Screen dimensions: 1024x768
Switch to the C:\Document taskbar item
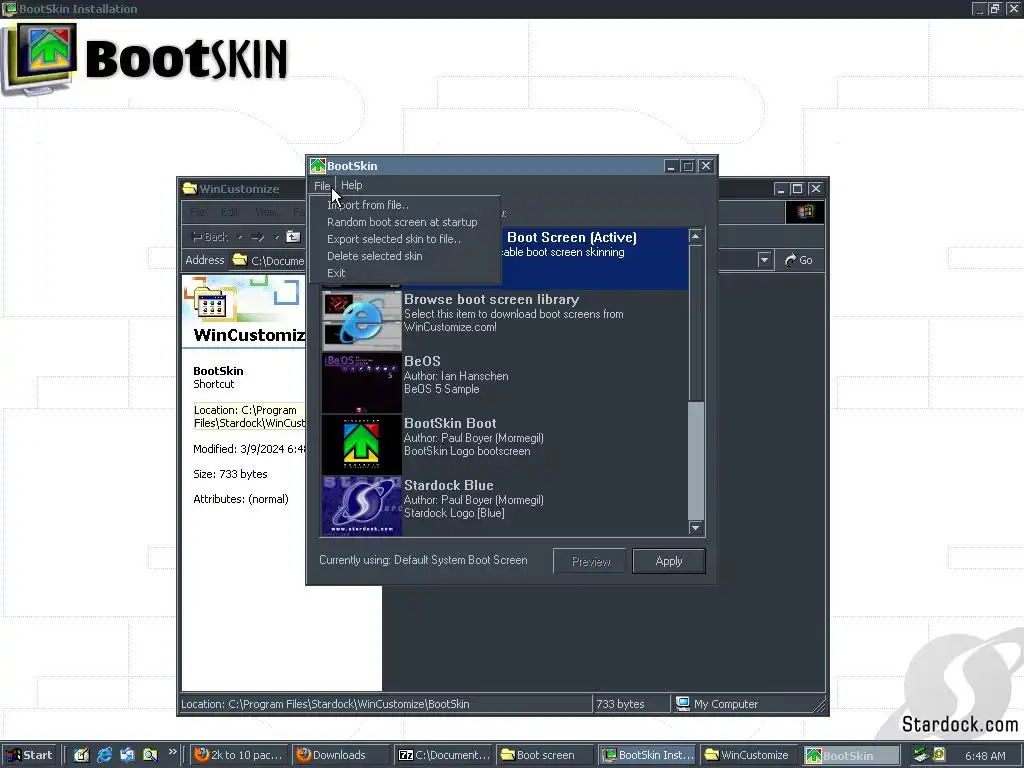(444, 755)
